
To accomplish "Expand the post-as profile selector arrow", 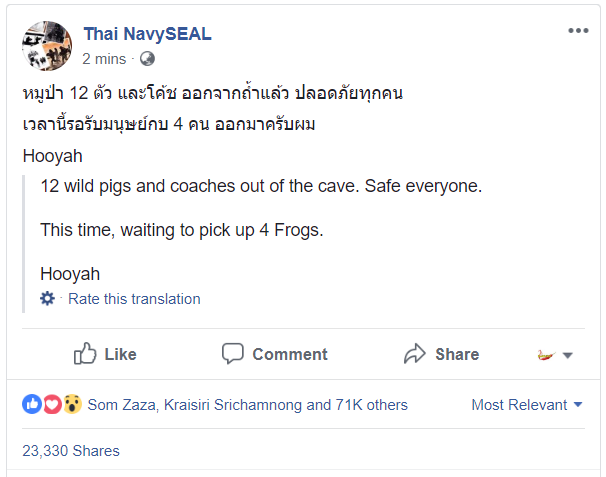I will (568, 355).
